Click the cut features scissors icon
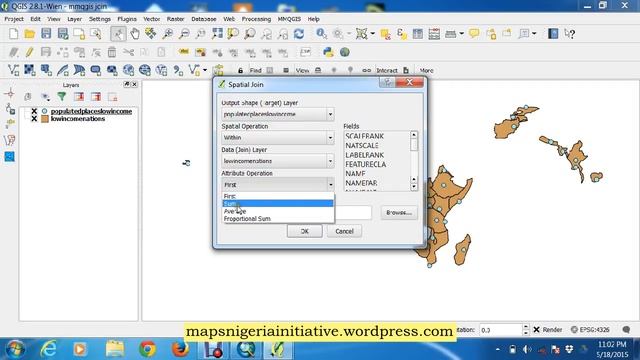This screenshot has height=360, width=640. (128, 52)
